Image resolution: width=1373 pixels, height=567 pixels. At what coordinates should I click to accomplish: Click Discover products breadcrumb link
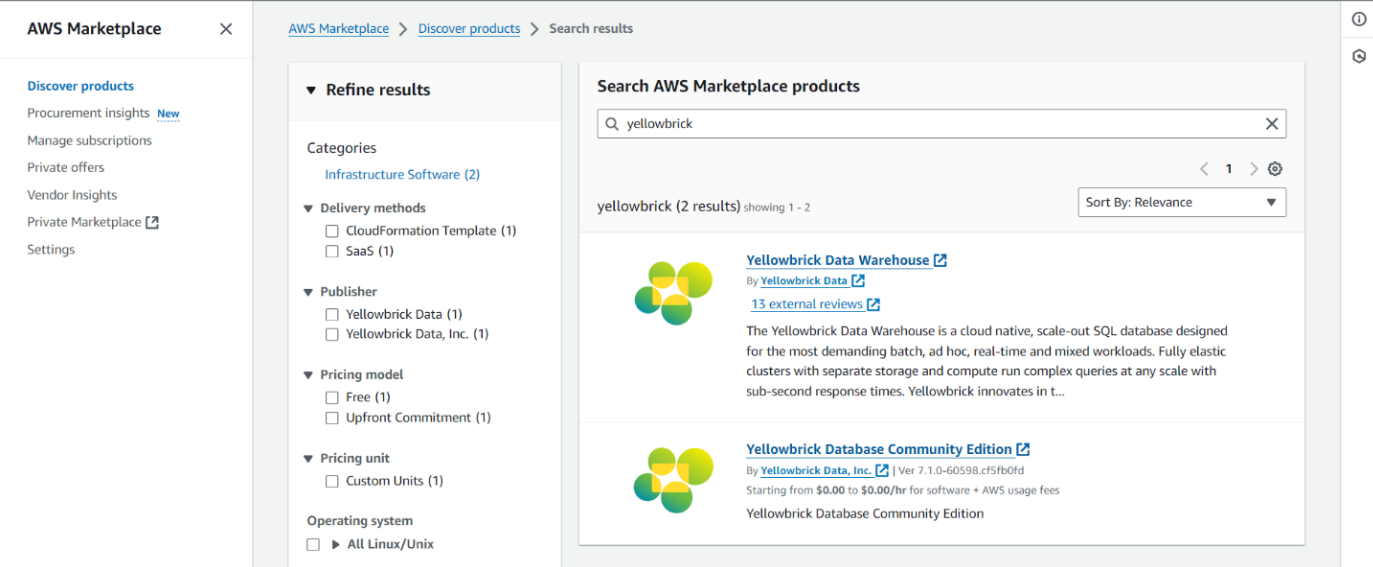point(469,29)
